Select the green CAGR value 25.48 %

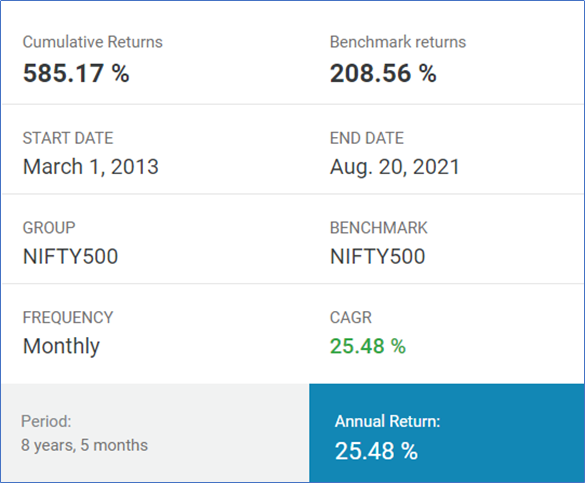368,346
